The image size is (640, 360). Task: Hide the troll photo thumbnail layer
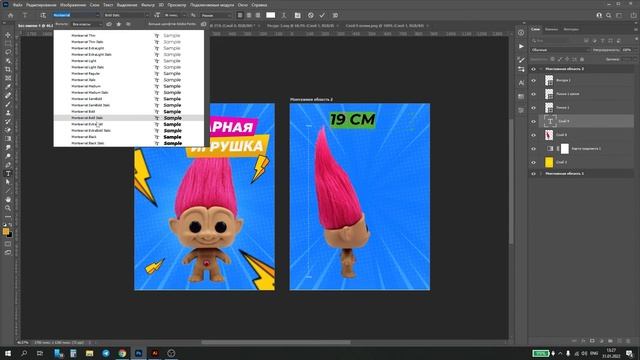(x=533, y=135)
